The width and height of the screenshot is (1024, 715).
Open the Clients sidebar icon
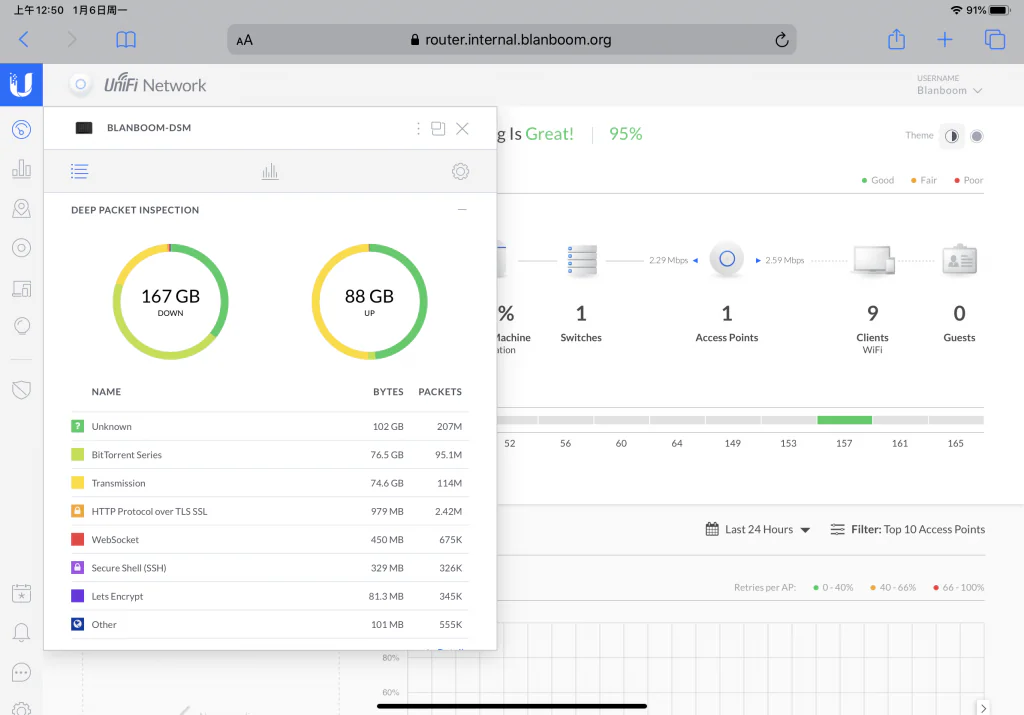[22, 288]
